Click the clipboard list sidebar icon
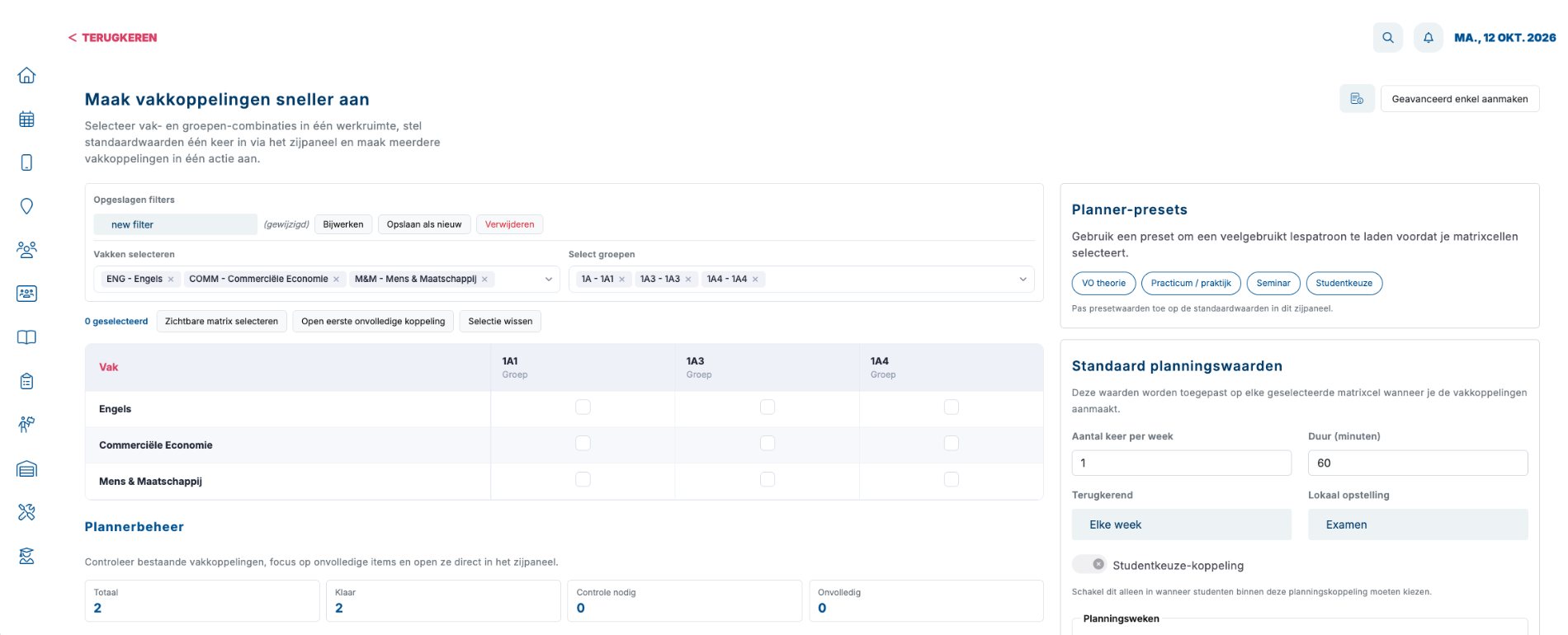 point(26,381)
